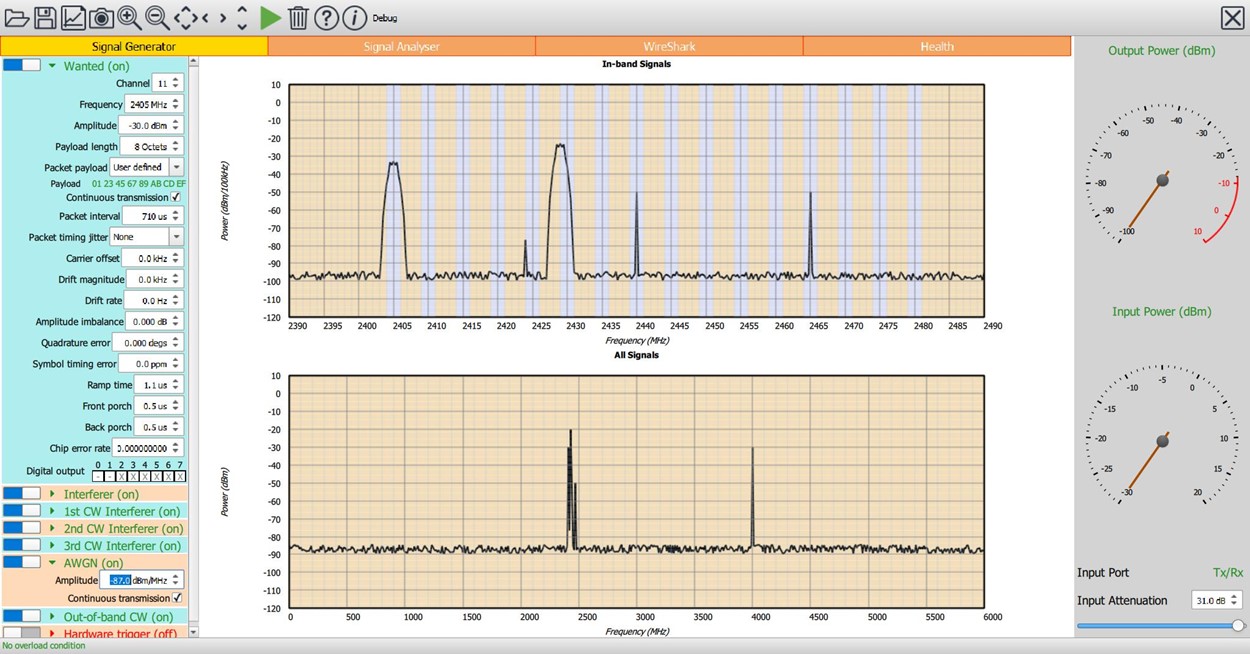Screen dimensions: 1250x654
Task: Open the WireShark tab
Action: (669, 46)
